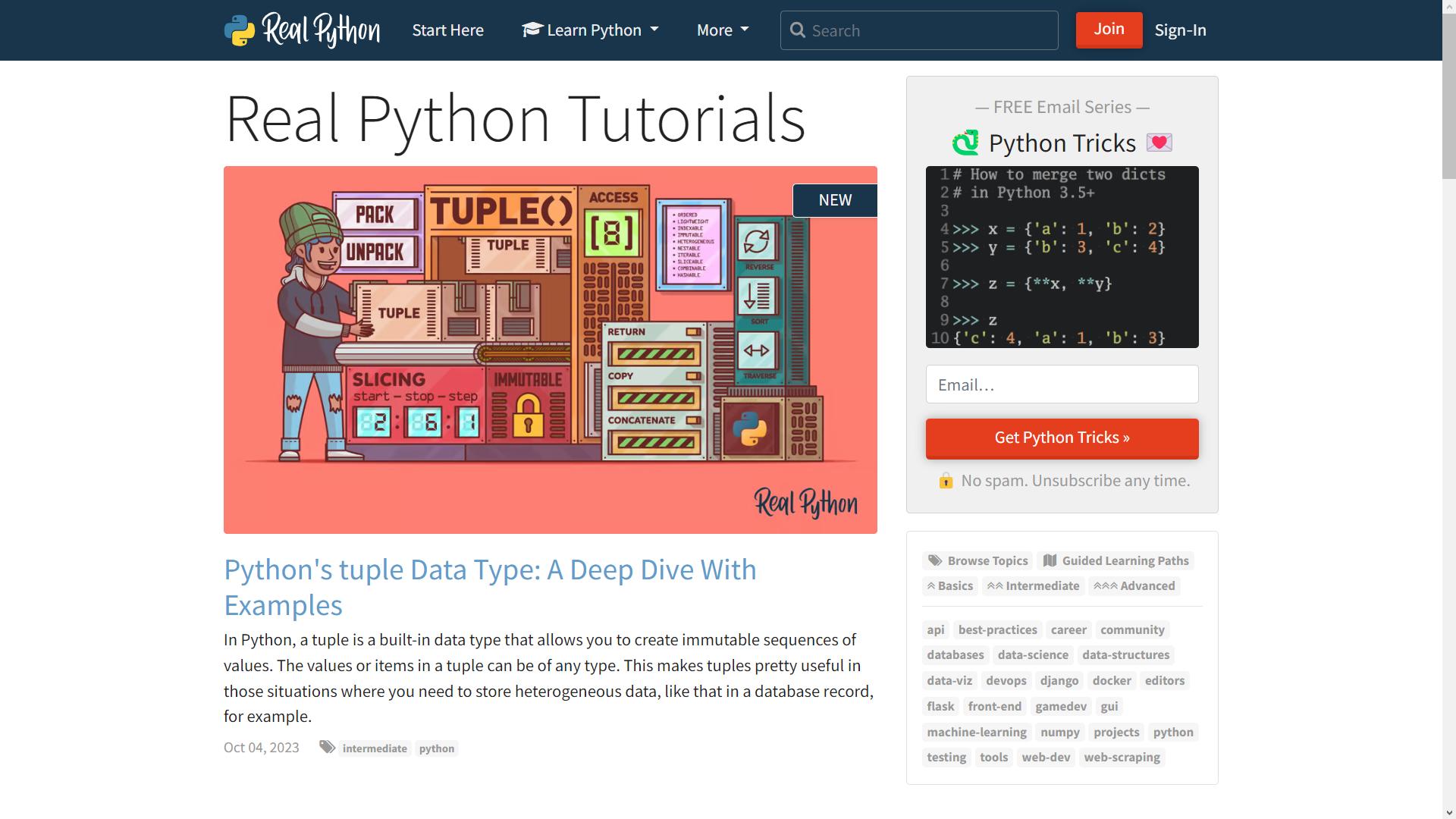Expand the More navigation dropdown
1456x819 pixels.
coord(723,29)
